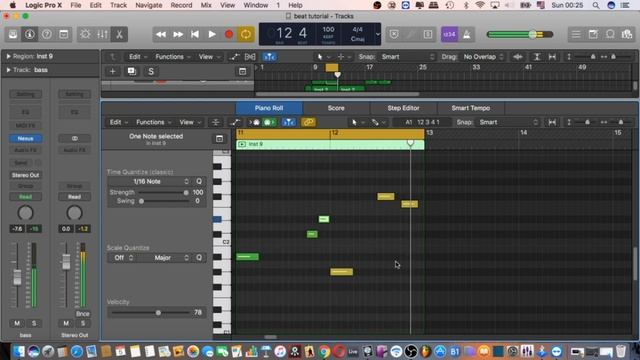Open the Editors scissors button
This screenshot has height=360, width=640.
119,34
